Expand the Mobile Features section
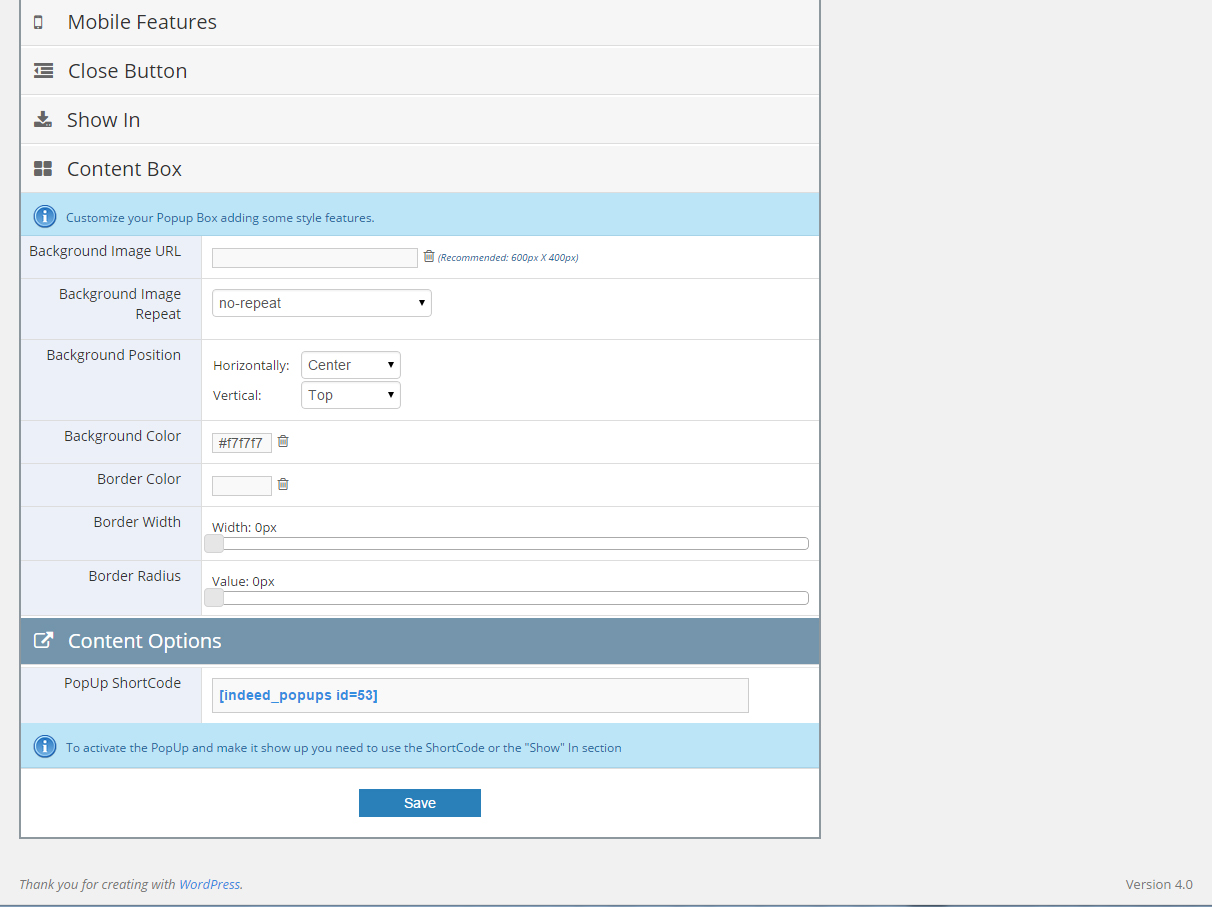The width and height of the screenshot is (1212, 907). [x=142, y=22]
